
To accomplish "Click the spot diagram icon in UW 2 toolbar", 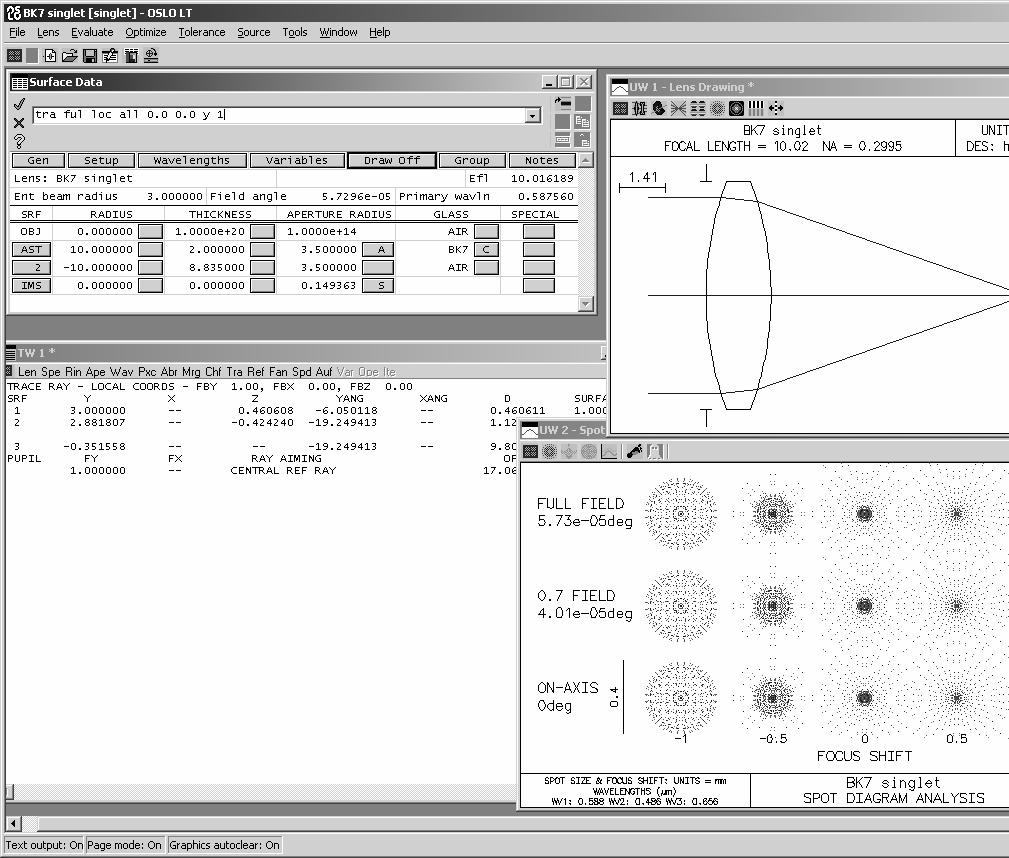I will click(x=550, y=452).
